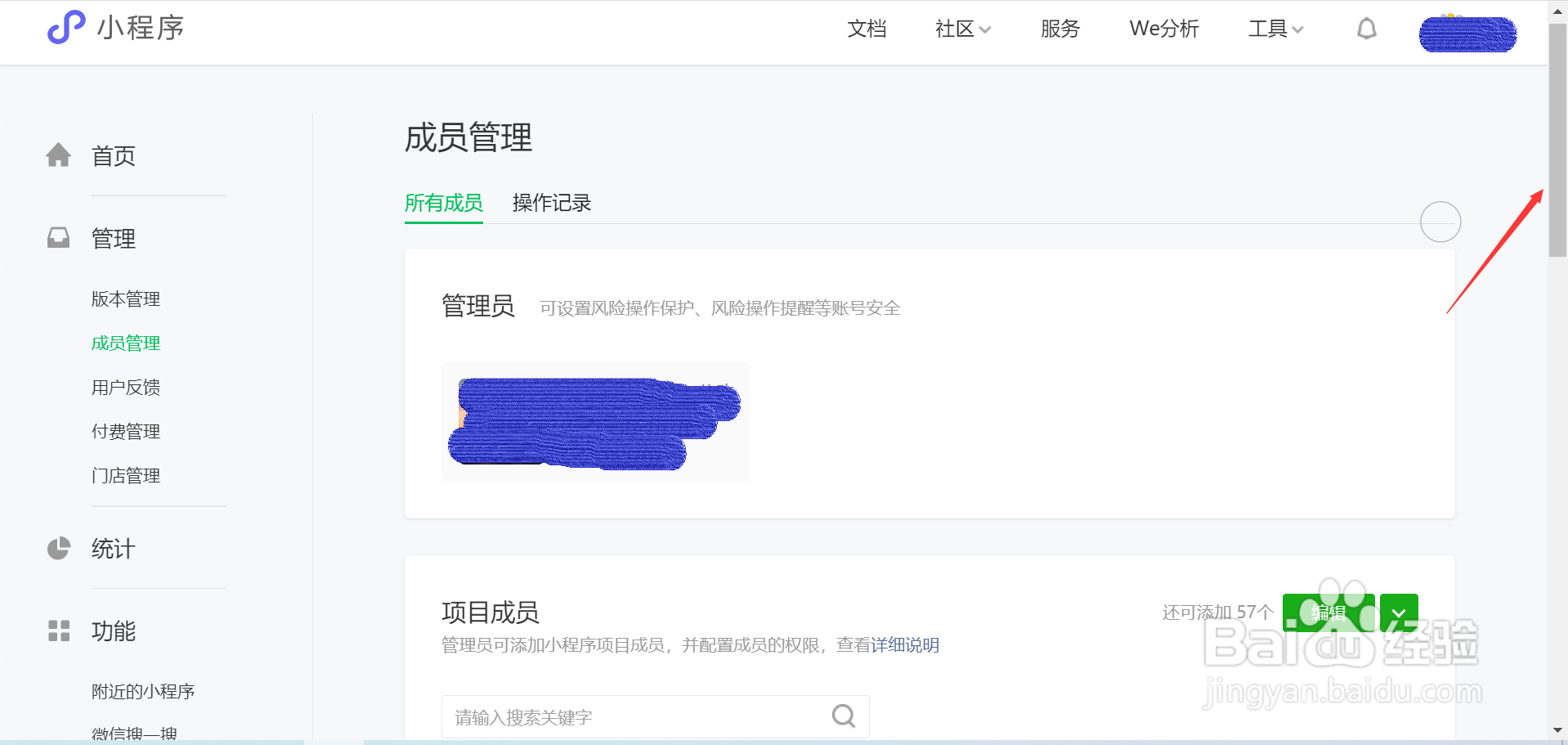Click the 统计 pie chart icon
This screenshot has width=1568, height=745.
point(58,548)
